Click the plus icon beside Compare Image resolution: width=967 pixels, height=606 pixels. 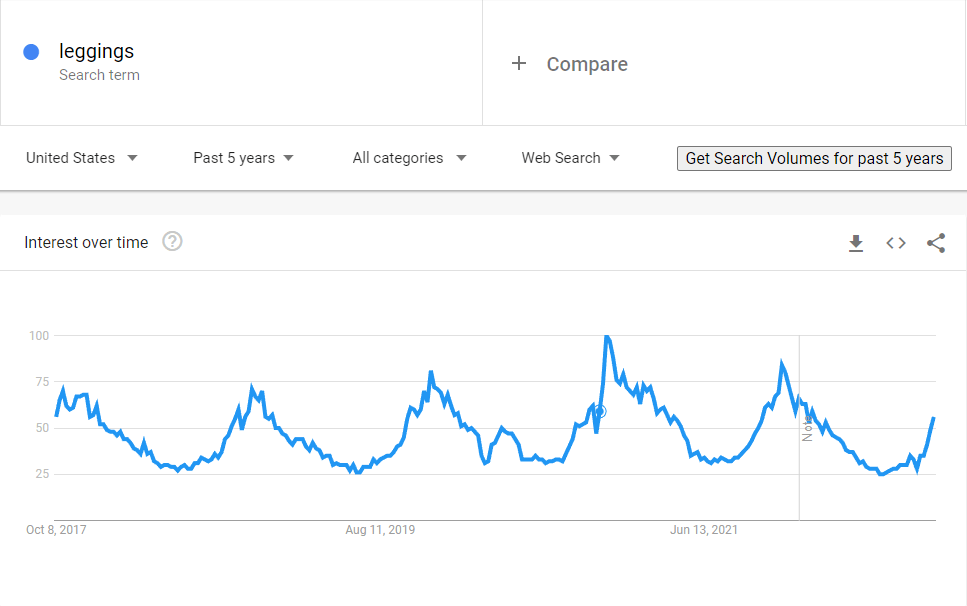coord(519,63)
